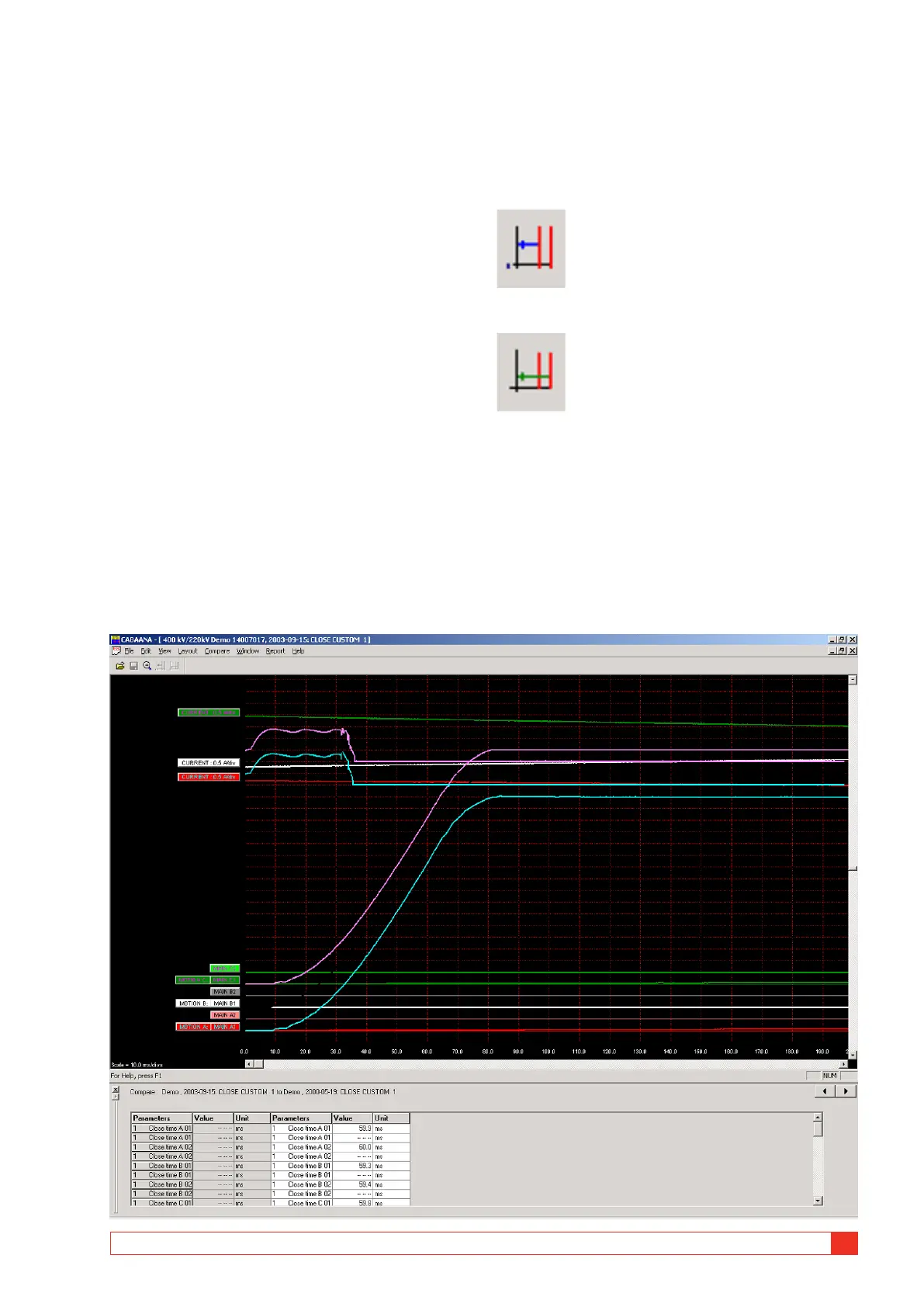
Task: Select the white CURRENT 0.5 A/div label
Action: [209, 763]
